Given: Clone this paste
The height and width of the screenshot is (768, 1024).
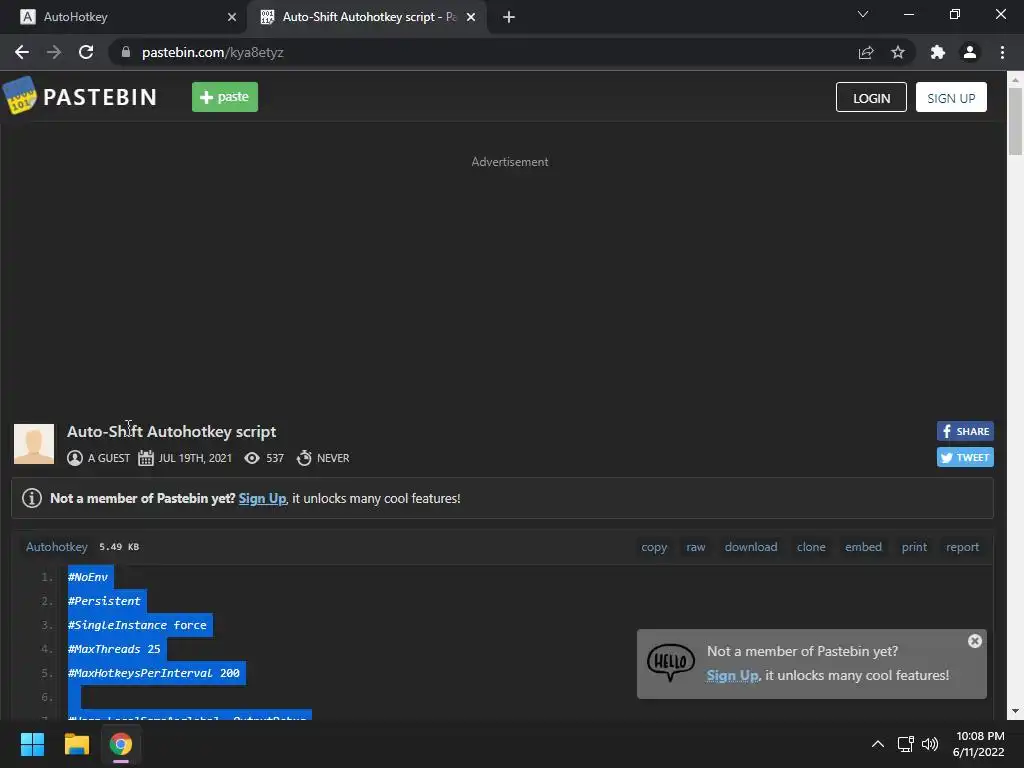Looking at the screenshot, I should click(811, 547).
